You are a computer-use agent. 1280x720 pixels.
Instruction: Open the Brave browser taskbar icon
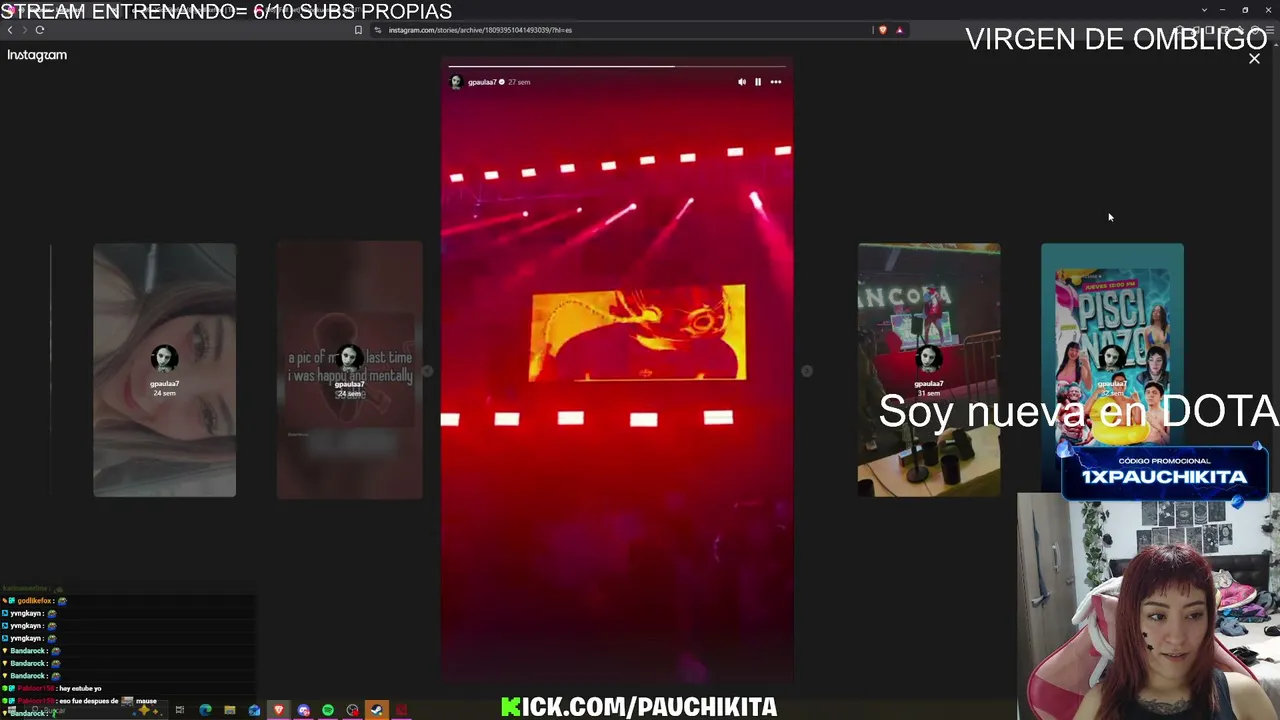(x=279, y=710)
